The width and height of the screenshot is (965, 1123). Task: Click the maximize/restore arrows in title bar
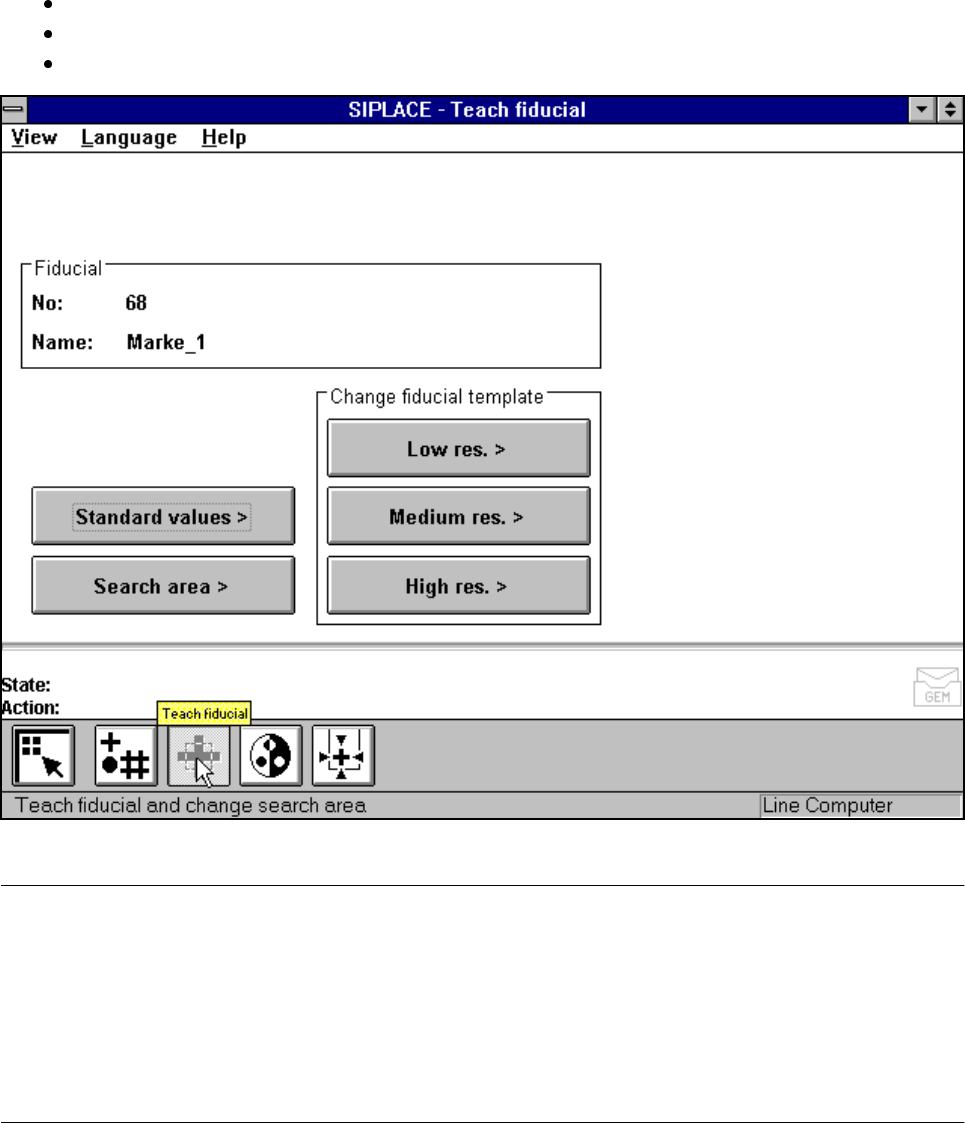[950, 110]
